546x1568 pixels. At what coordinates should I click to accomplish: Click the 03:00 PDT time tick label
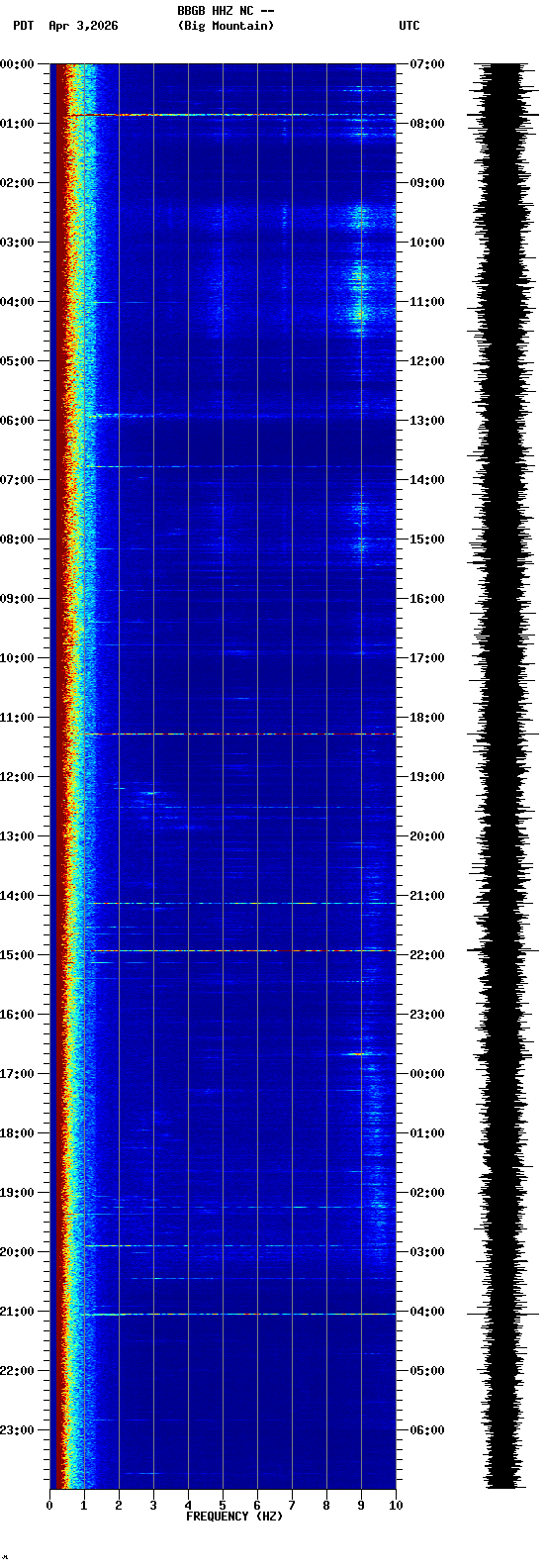point(17,243)
